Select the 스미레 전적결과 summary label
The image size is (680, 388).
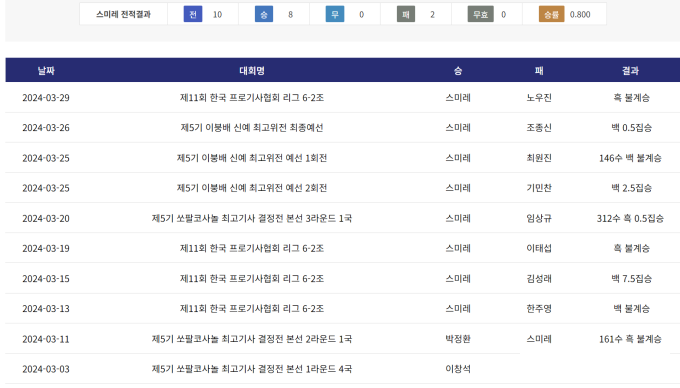[123, 14]
